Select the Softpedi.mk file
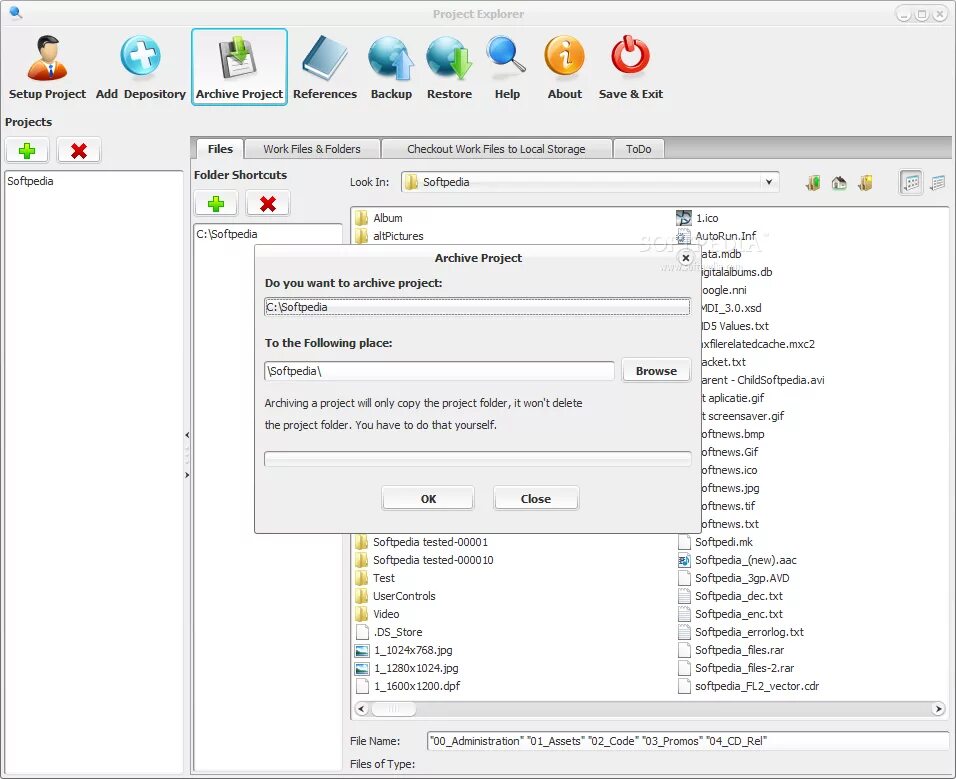The height and width of the screenshot is (779, 956). 715,542
